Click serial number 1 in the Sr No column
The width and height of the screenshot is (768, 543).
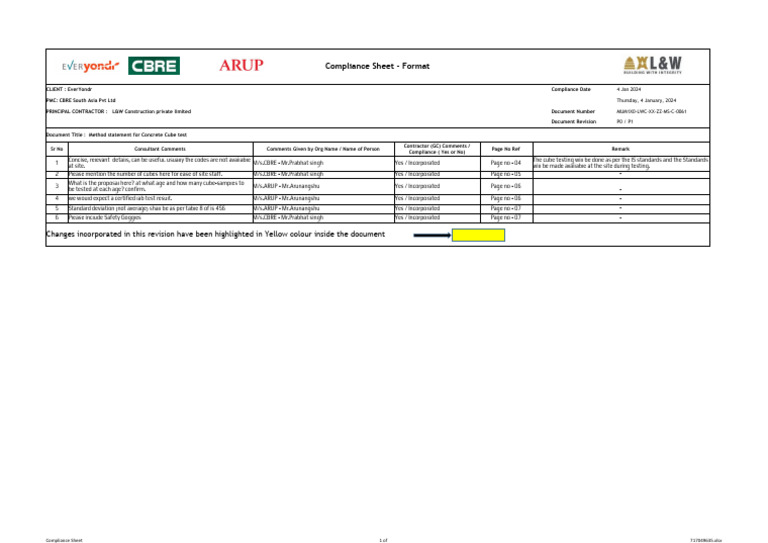point(57,163)
